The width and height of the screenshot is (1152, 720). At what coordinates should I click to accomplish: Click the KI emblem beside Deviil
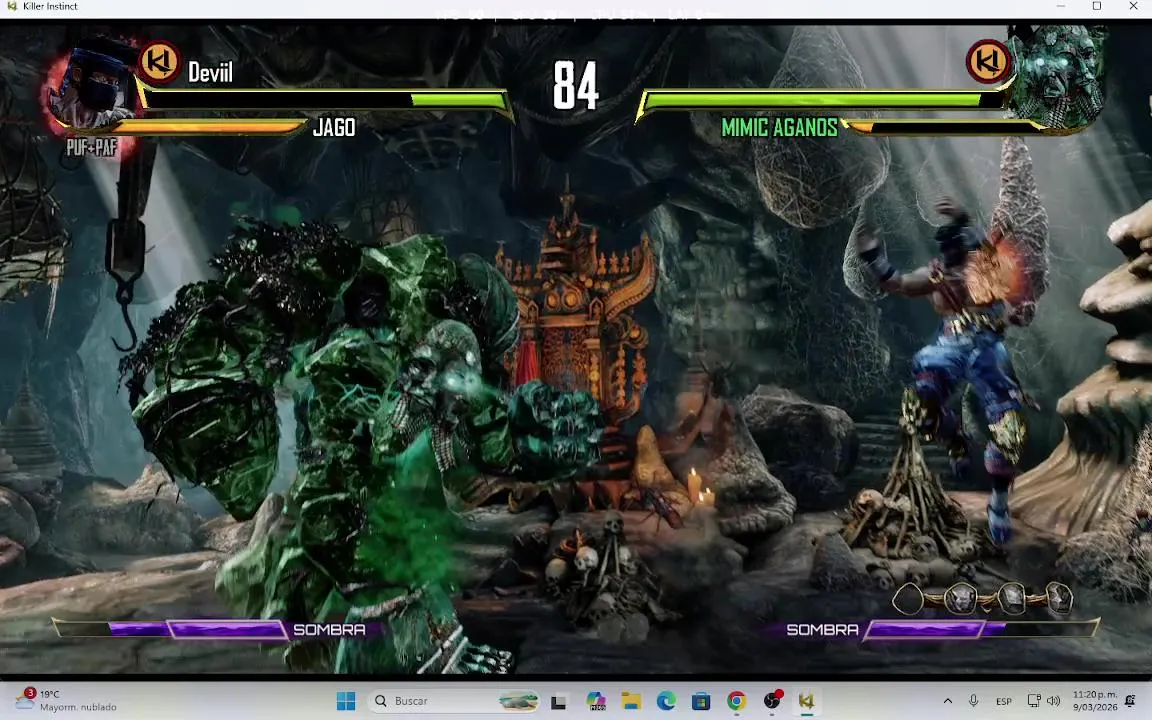(159, 62)
